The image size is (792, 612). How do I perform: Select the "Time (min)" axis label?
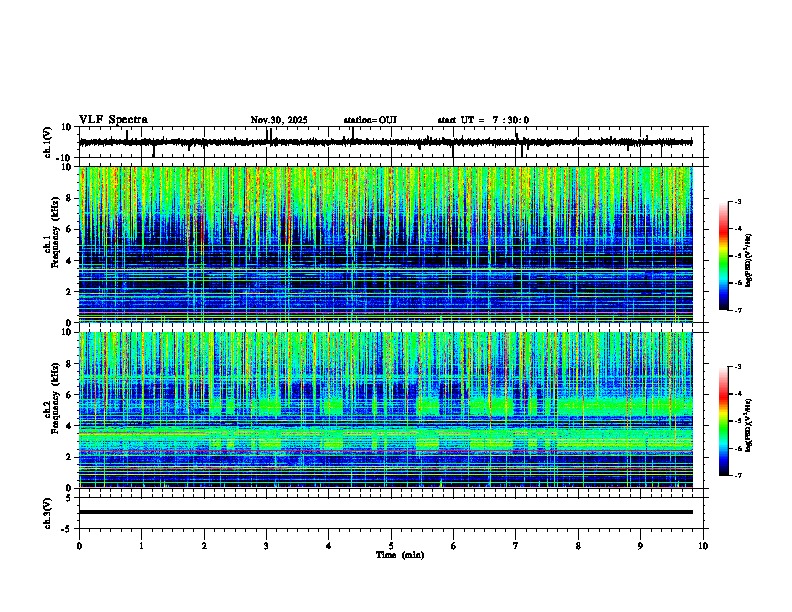(400, 555)
